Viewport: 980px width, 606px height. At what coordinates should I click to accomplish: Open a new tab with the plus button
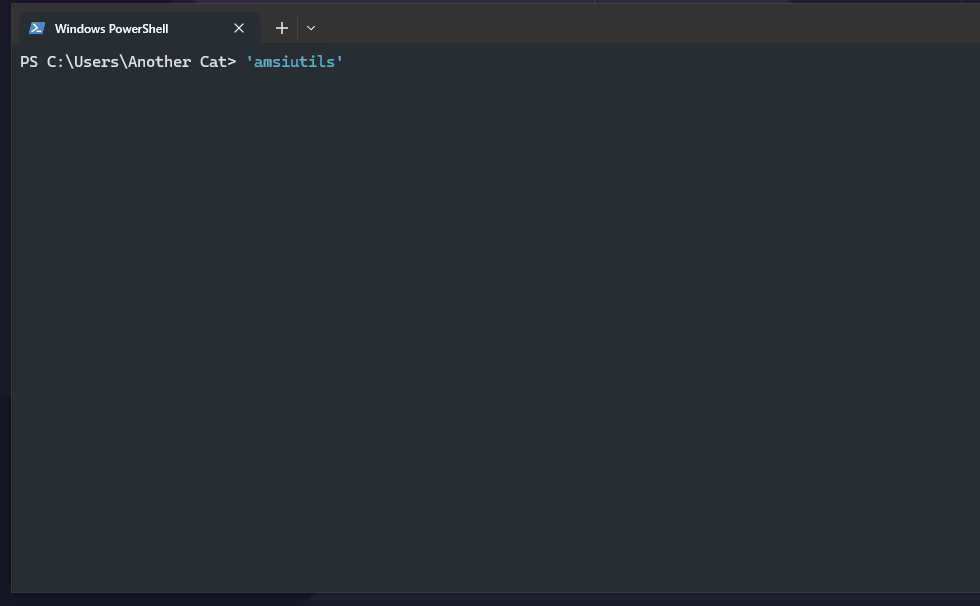pyautogui.click(x=282, y=28)
